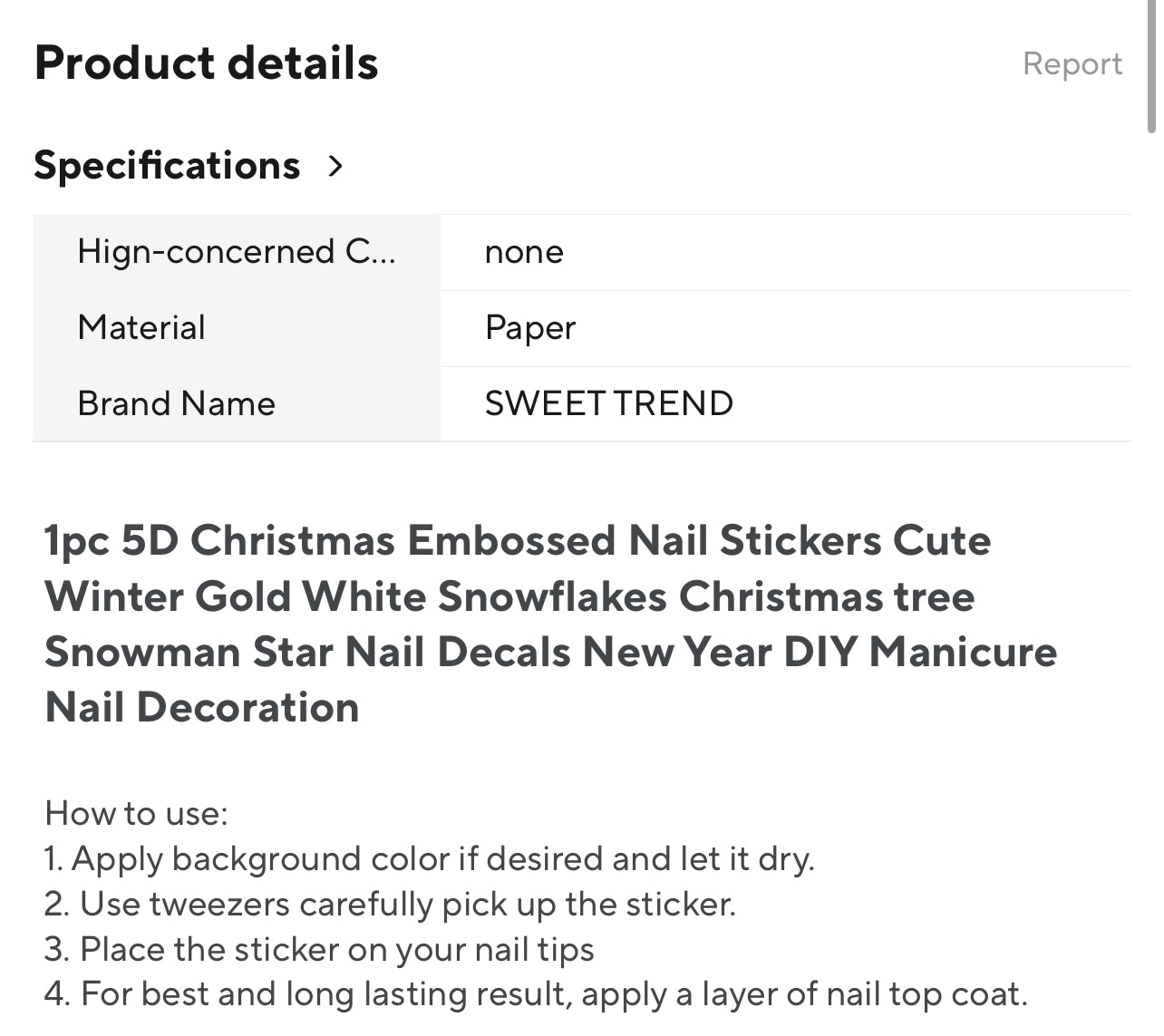Select the Product details heading
This screenshot has height=1036, width=1164.
coord(206,63)
